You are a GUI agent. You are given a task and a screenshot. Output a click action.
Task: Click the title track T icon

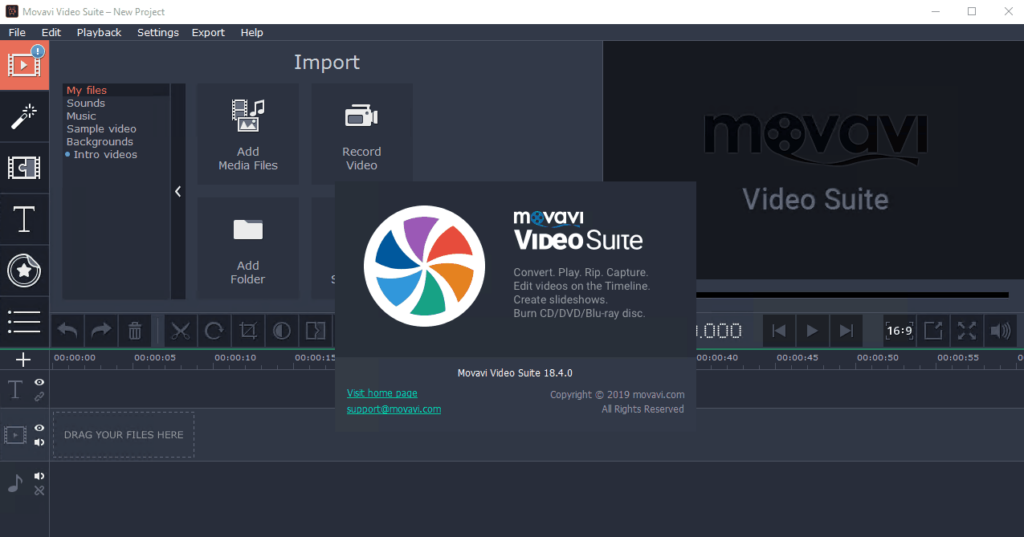point(14,389)
